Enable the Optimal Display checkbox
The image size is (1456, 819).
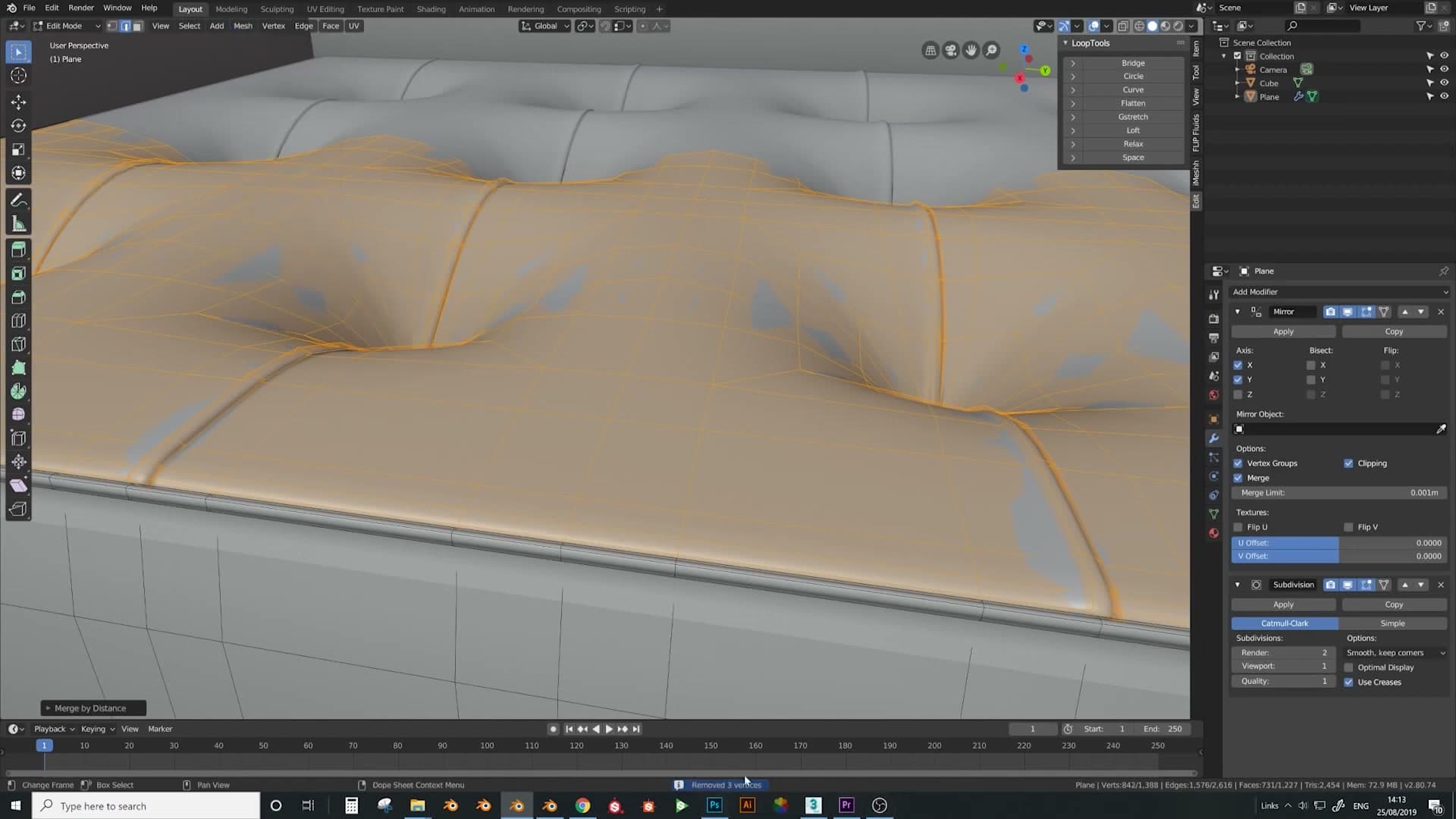point(1348,667)
